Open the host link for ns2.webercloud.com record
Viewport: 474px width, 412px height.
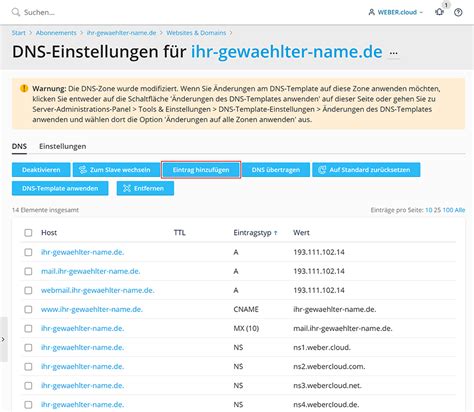tap(82, 366)
